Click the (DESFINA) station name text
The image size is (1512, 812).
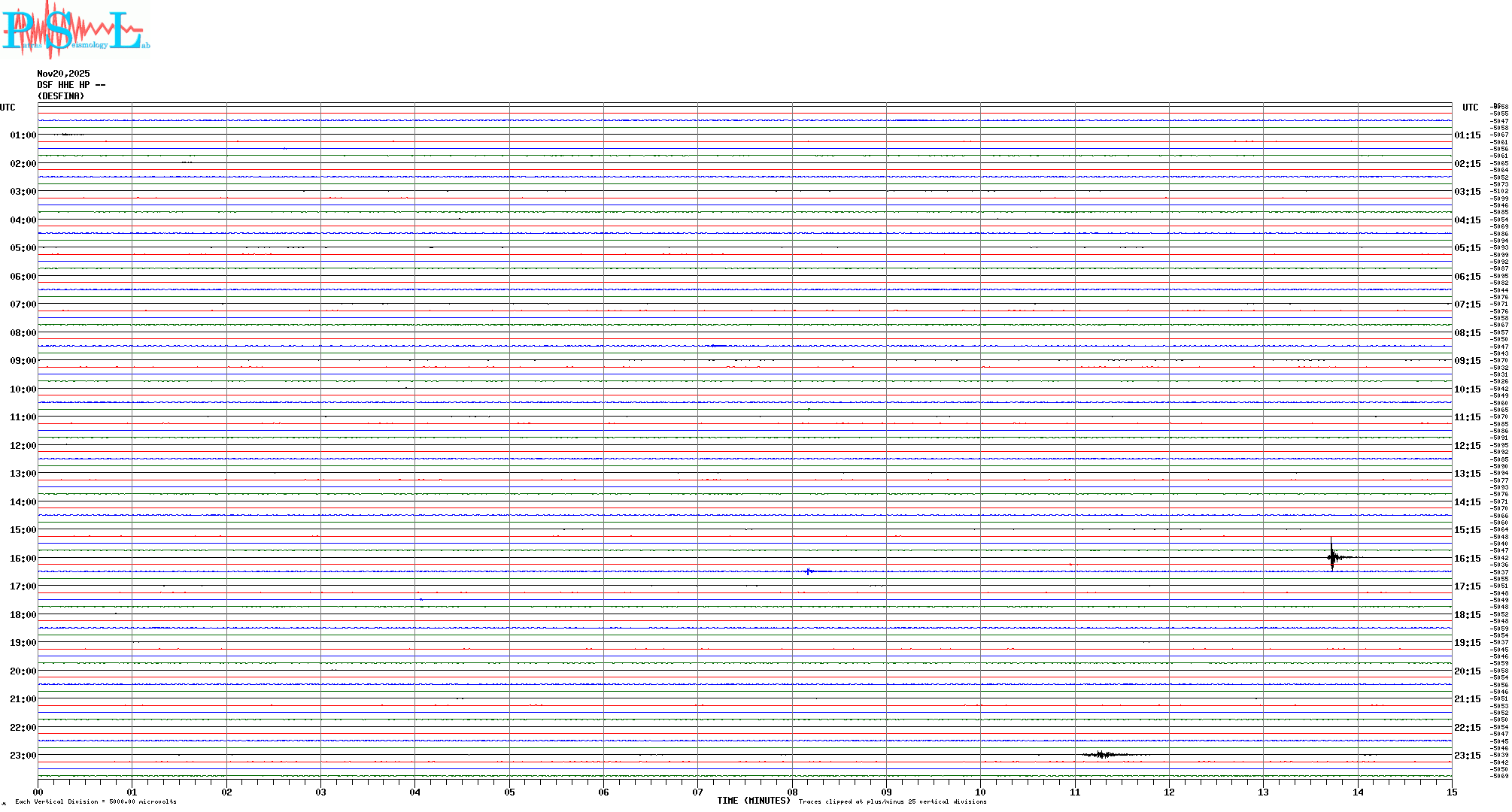coord(60,96)
